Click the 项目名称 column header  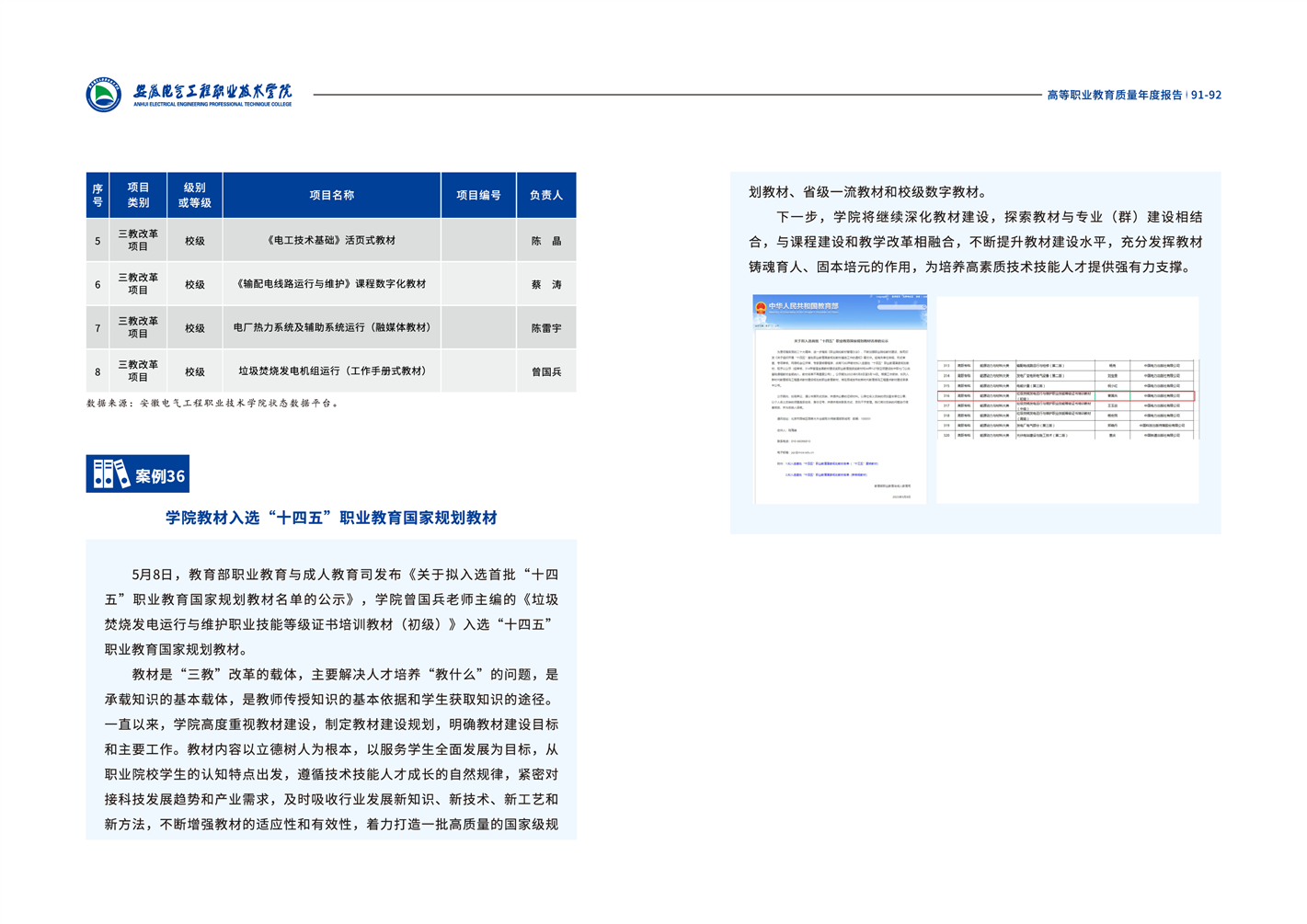[x=331, y=195]
